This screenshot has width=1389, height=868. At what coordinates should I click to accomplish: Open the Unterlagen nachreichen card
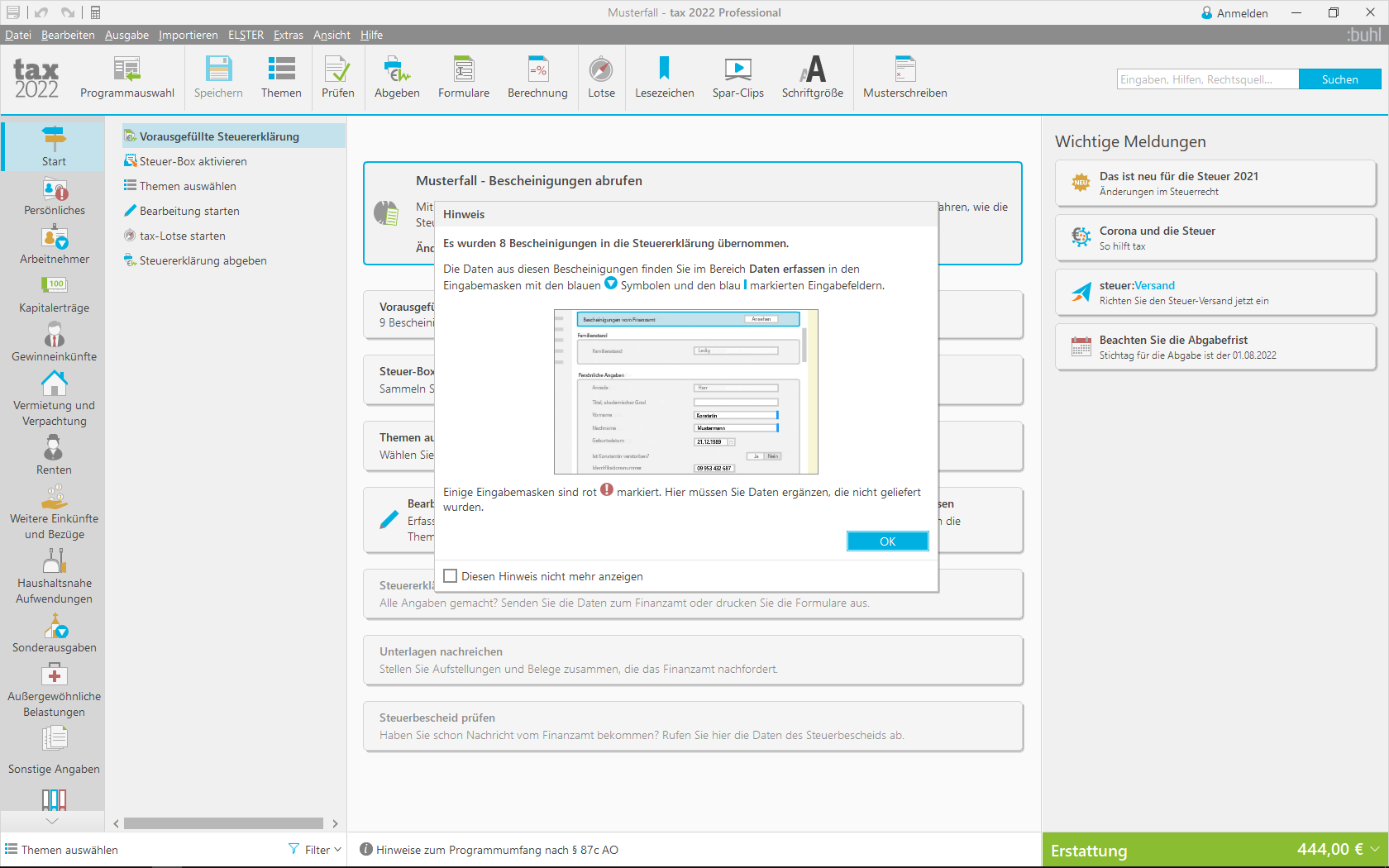coord(693,660)
